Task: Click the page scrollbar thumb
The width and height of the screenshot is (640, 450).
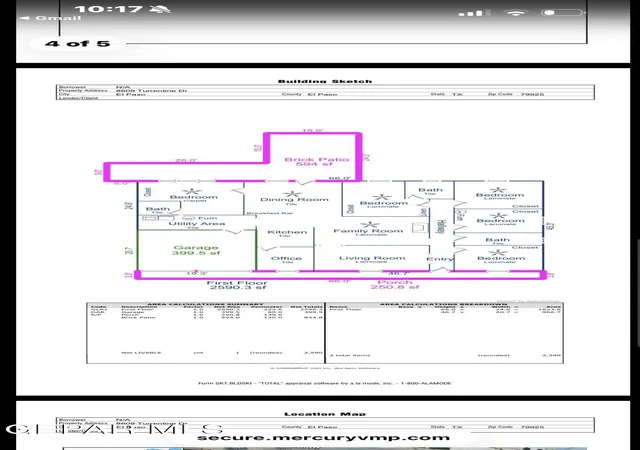Action: click(638, 293)
